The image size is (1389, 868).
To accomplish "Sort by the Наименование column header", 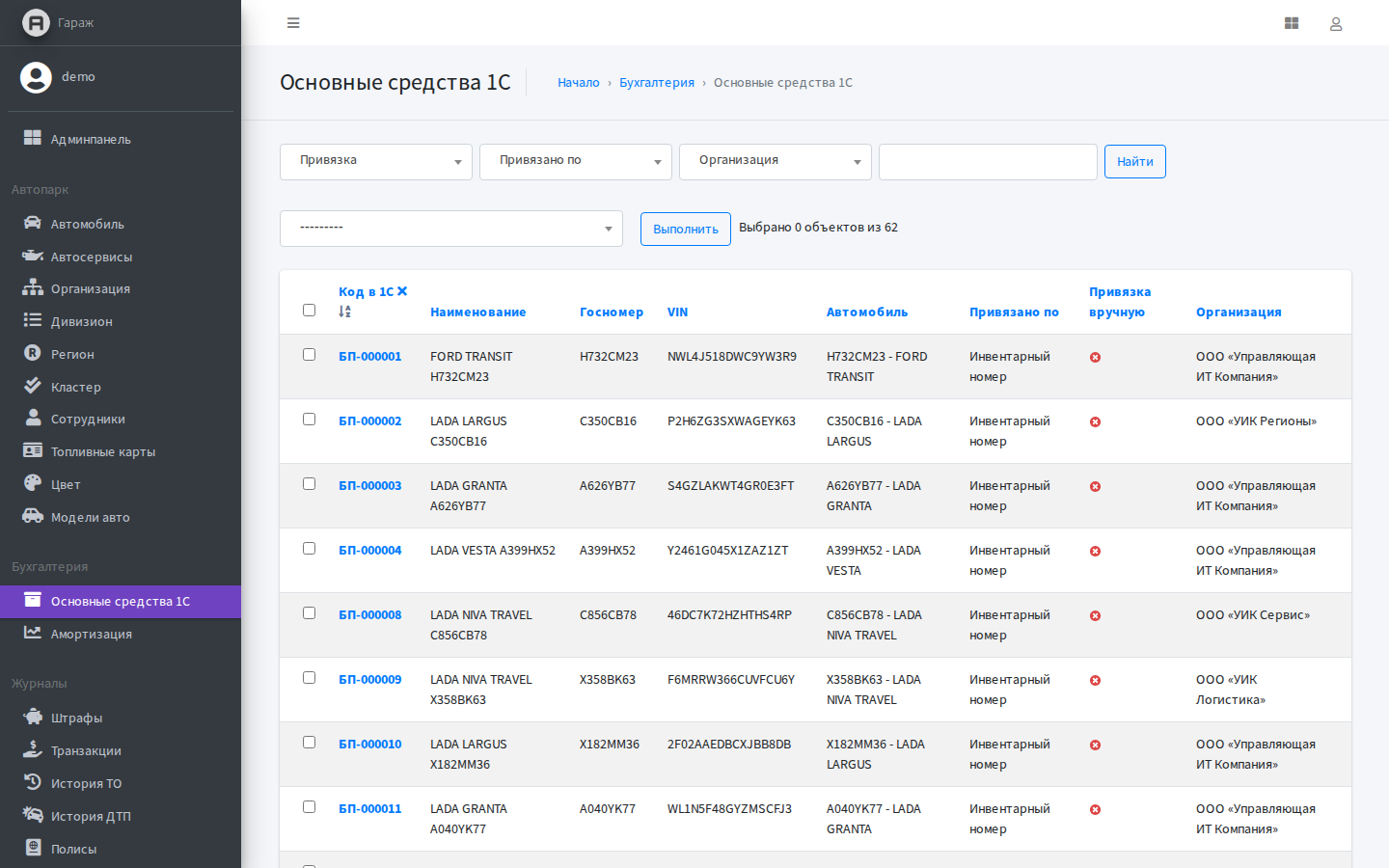I will (x=478, y=312).
